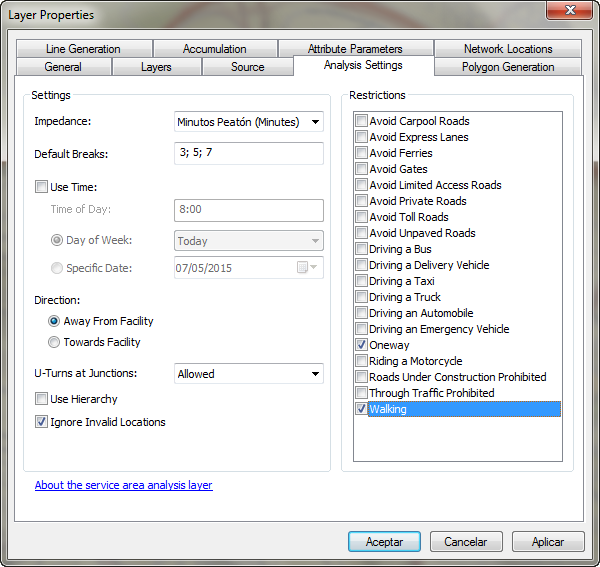Select Towards Facility direction
Screen dimensions: 600x567
tap(54, 342)
